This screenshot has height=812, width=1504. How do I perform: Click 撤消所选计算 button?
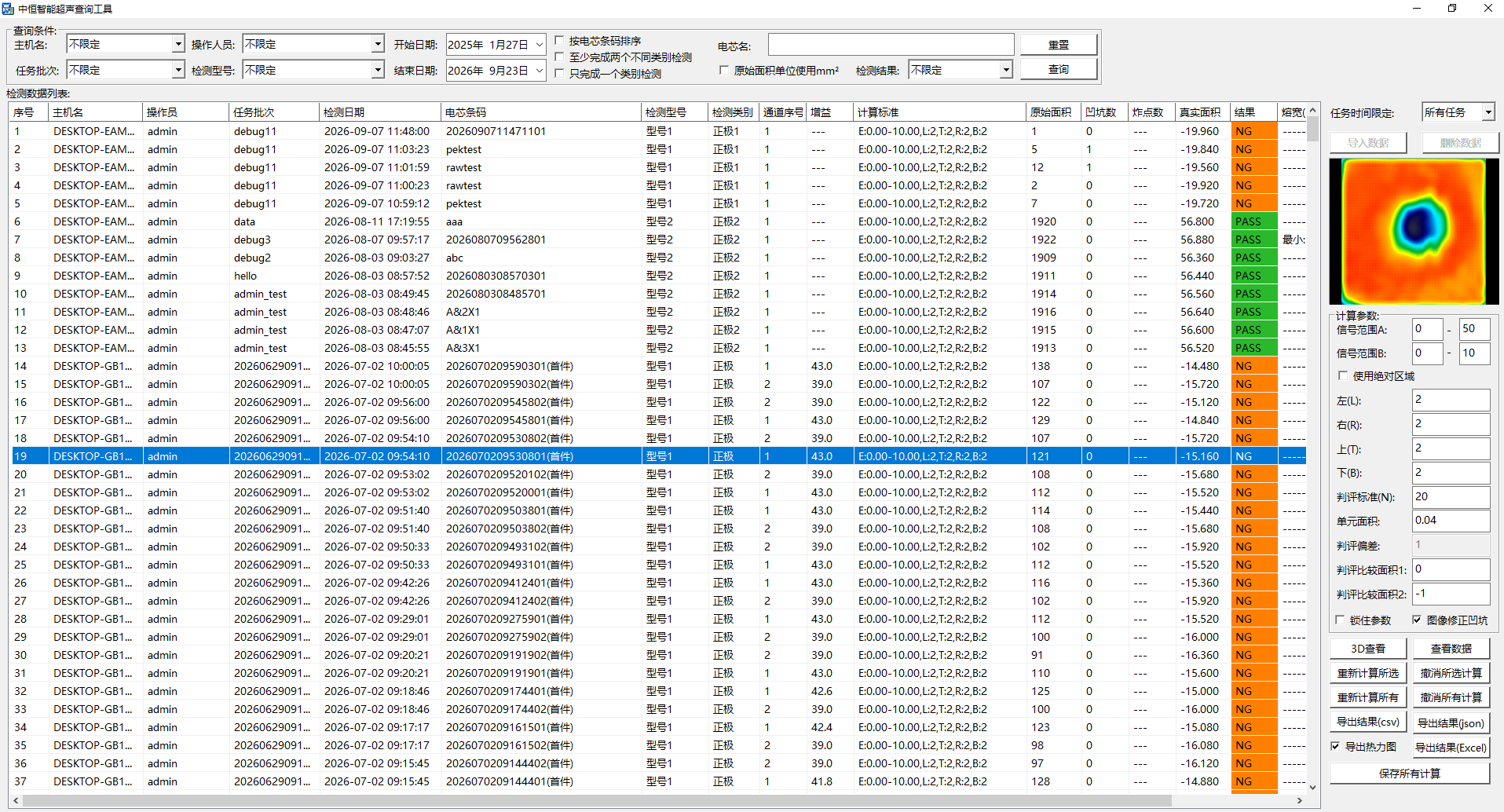point(1451,673)
